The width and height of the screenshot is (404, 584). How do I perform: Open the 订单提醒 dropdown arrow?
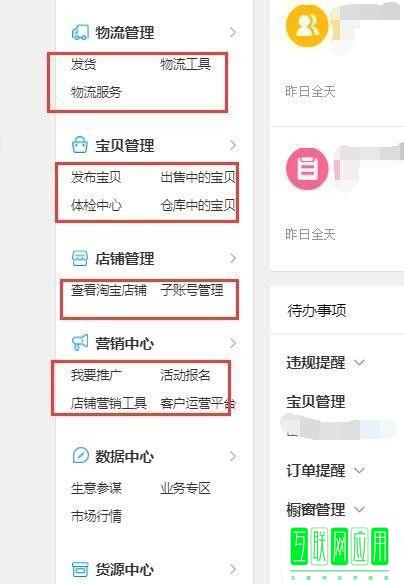click(x=359, y=470)
